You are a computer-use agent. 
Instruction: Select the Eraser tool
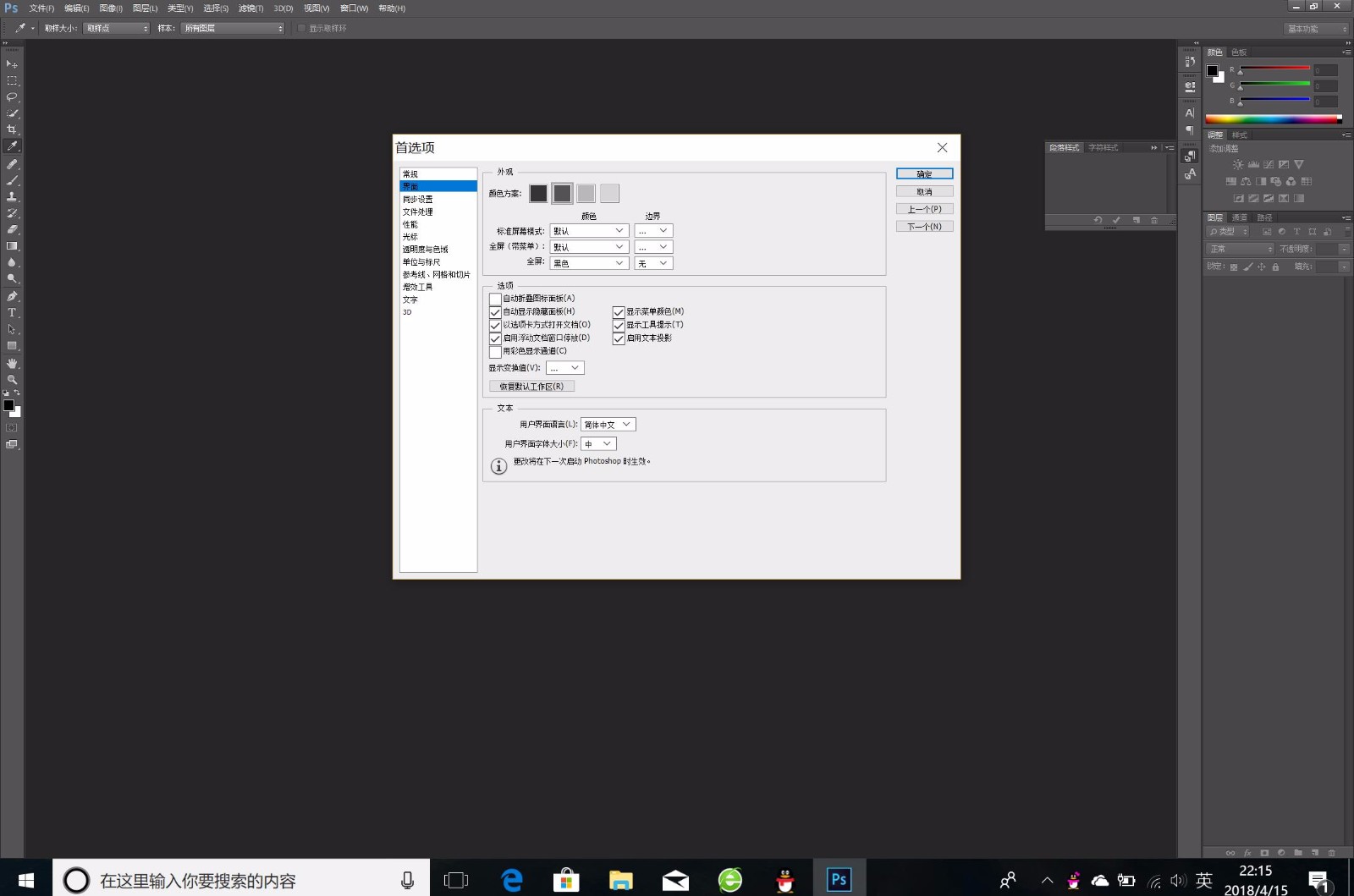tap(12, 229)
